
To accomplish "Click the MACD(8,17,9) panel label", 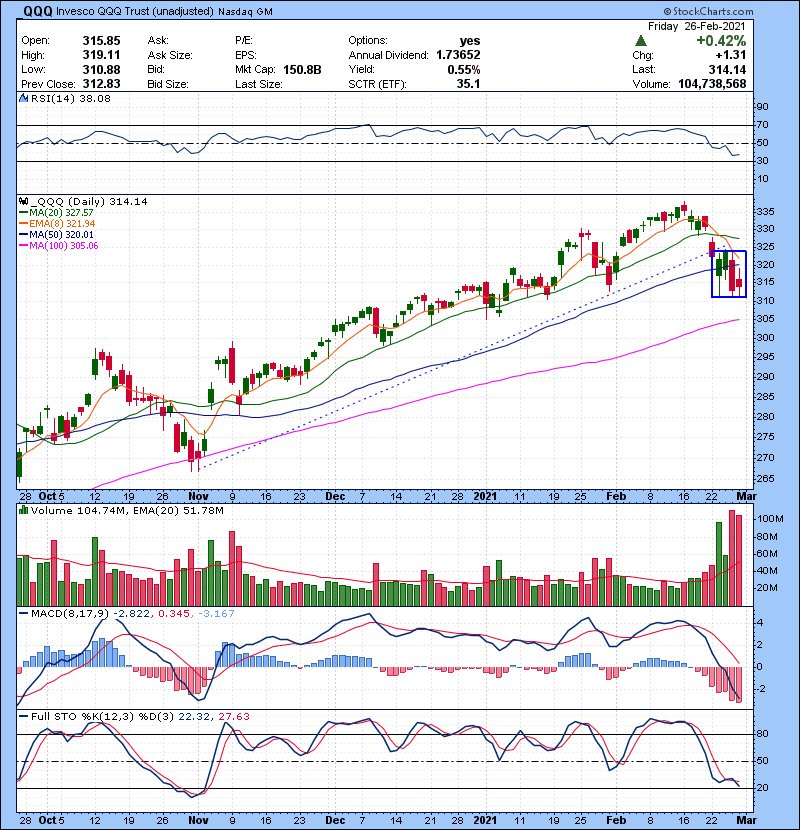I will click(x=70, y=614).
